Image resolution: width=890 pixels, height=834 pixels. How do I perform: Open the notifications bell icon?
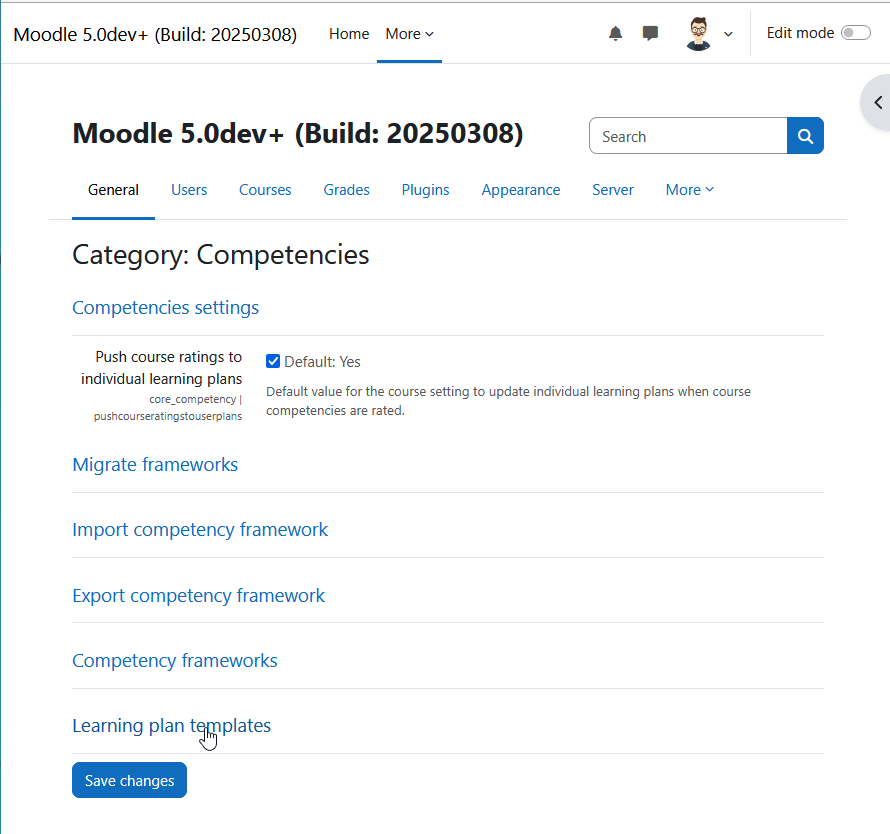tap(615, 33)
